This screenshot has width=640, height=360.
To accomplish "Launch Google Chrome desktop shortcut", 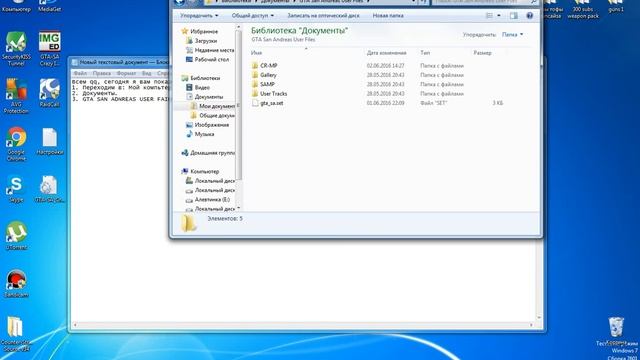I will click(16, 143).
